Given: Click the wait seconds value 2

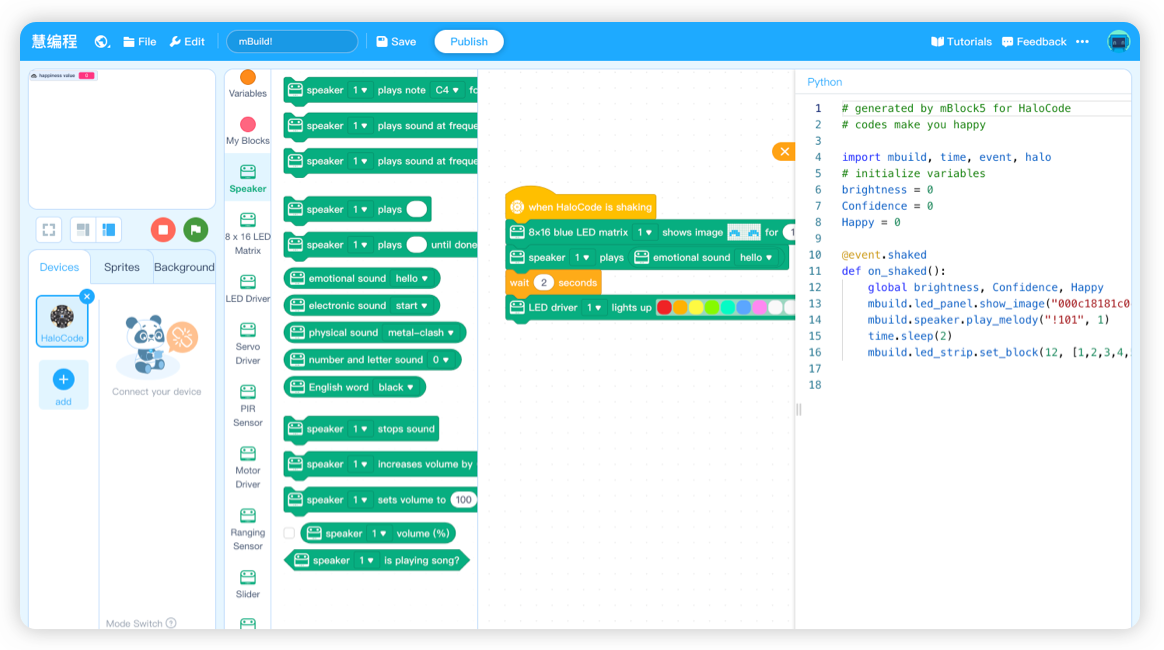Looking at the screenshot, I should click(x=544, y=283).
